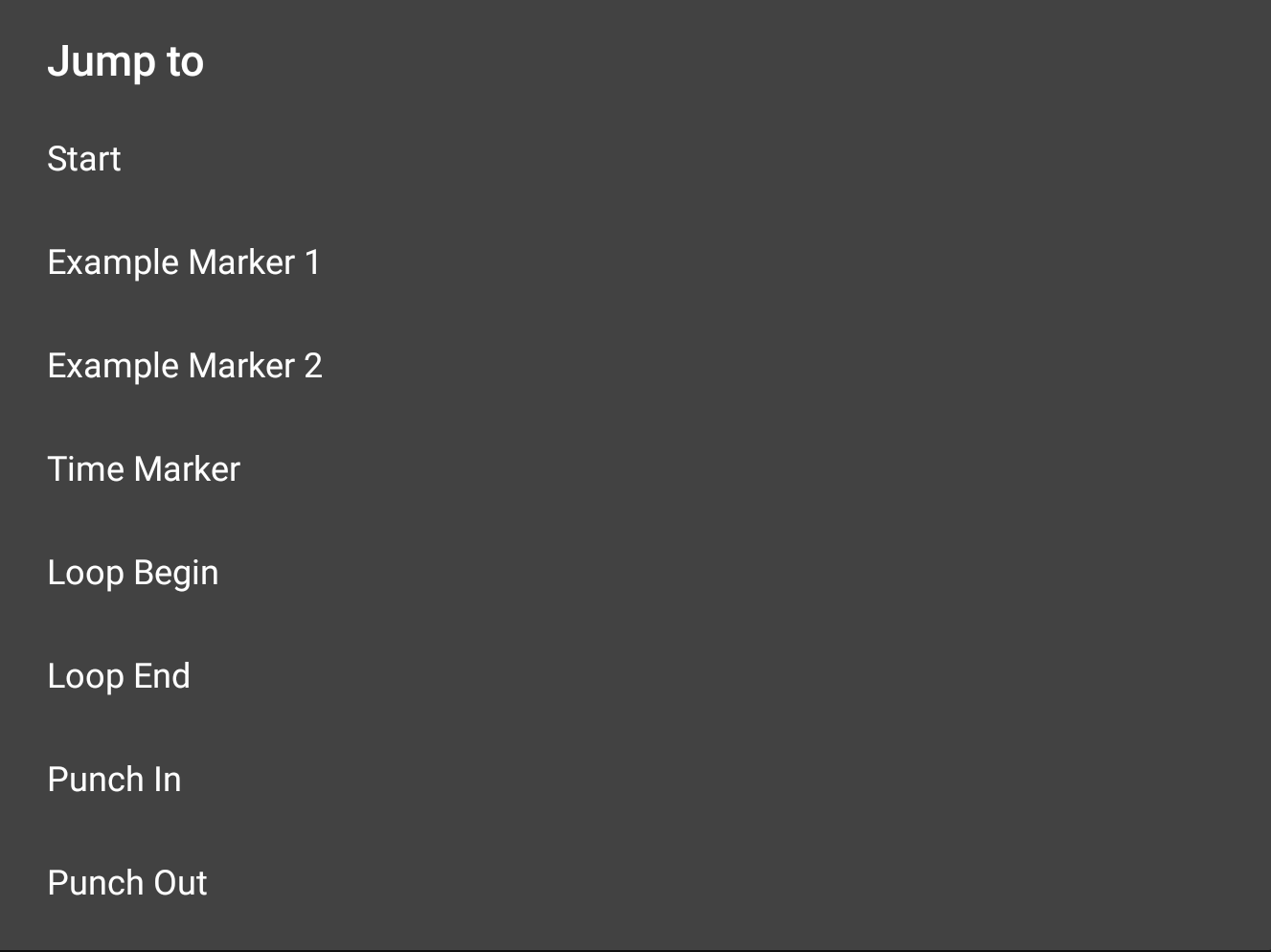Choose Punch In as jump destination
The width and height of the screenshot is (1271, 952).
114,780
